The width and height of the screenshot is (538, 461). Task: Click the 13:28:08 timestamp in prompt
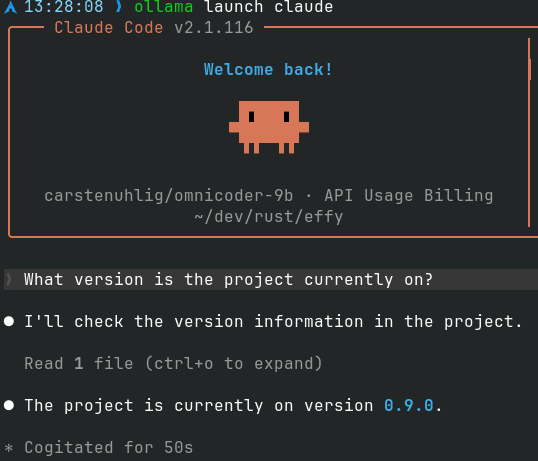(64, 7)
